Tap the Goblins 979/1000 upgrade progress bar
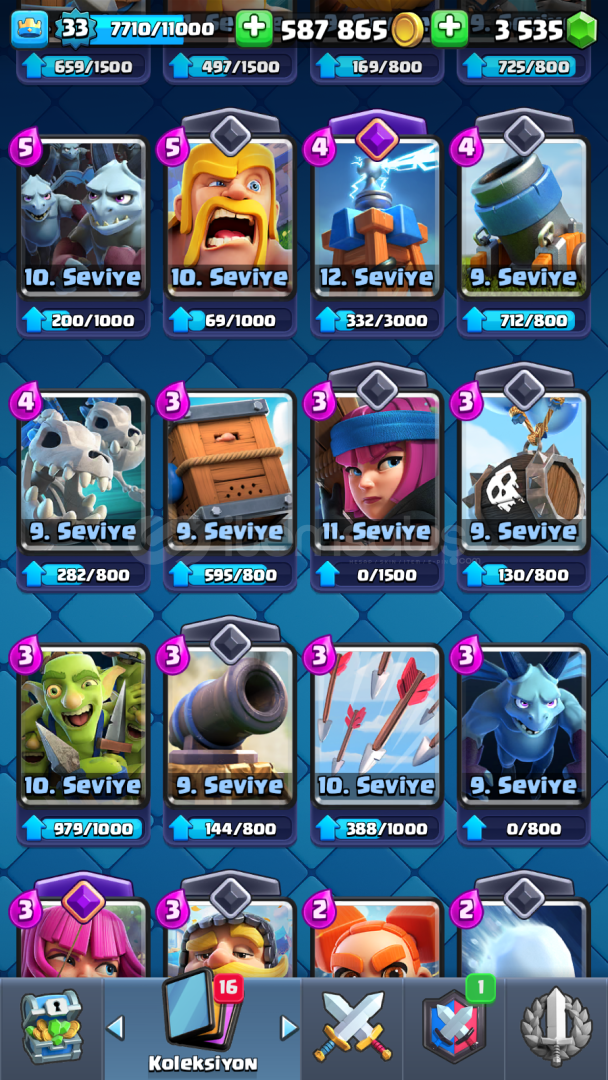 tap(83, 829)
